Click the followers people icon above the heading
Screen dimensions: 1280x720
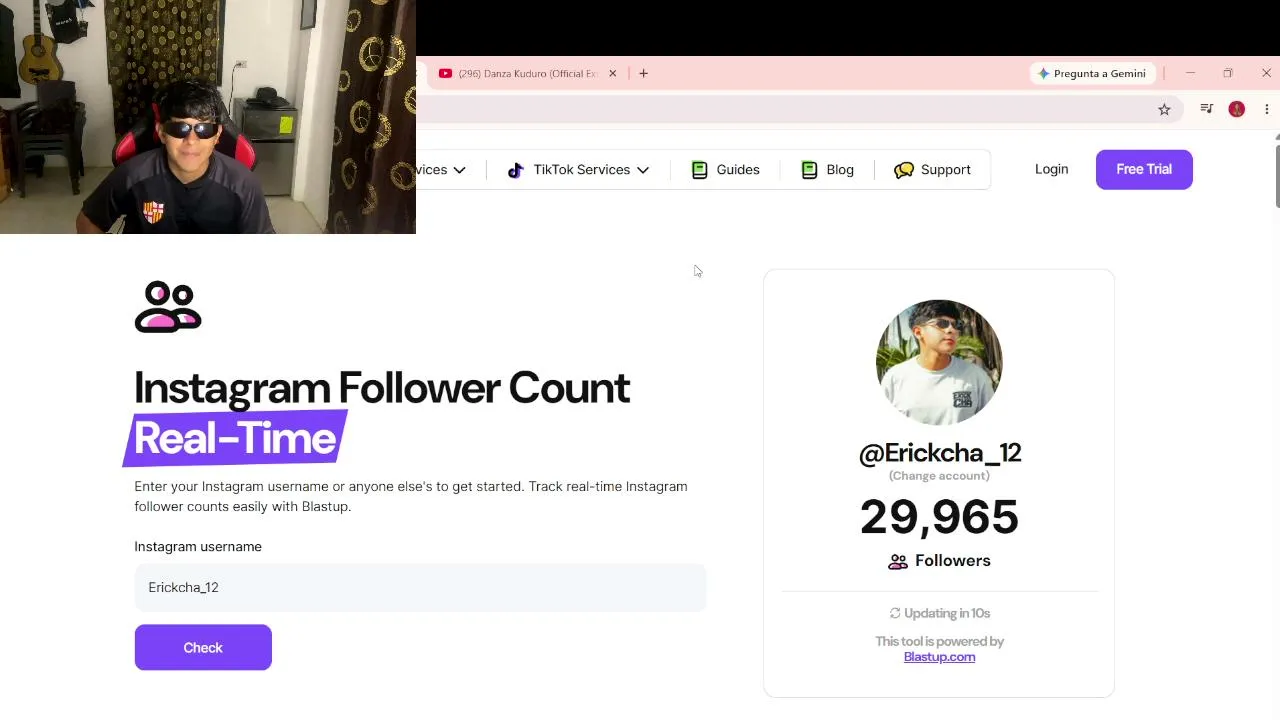point(168,307)
